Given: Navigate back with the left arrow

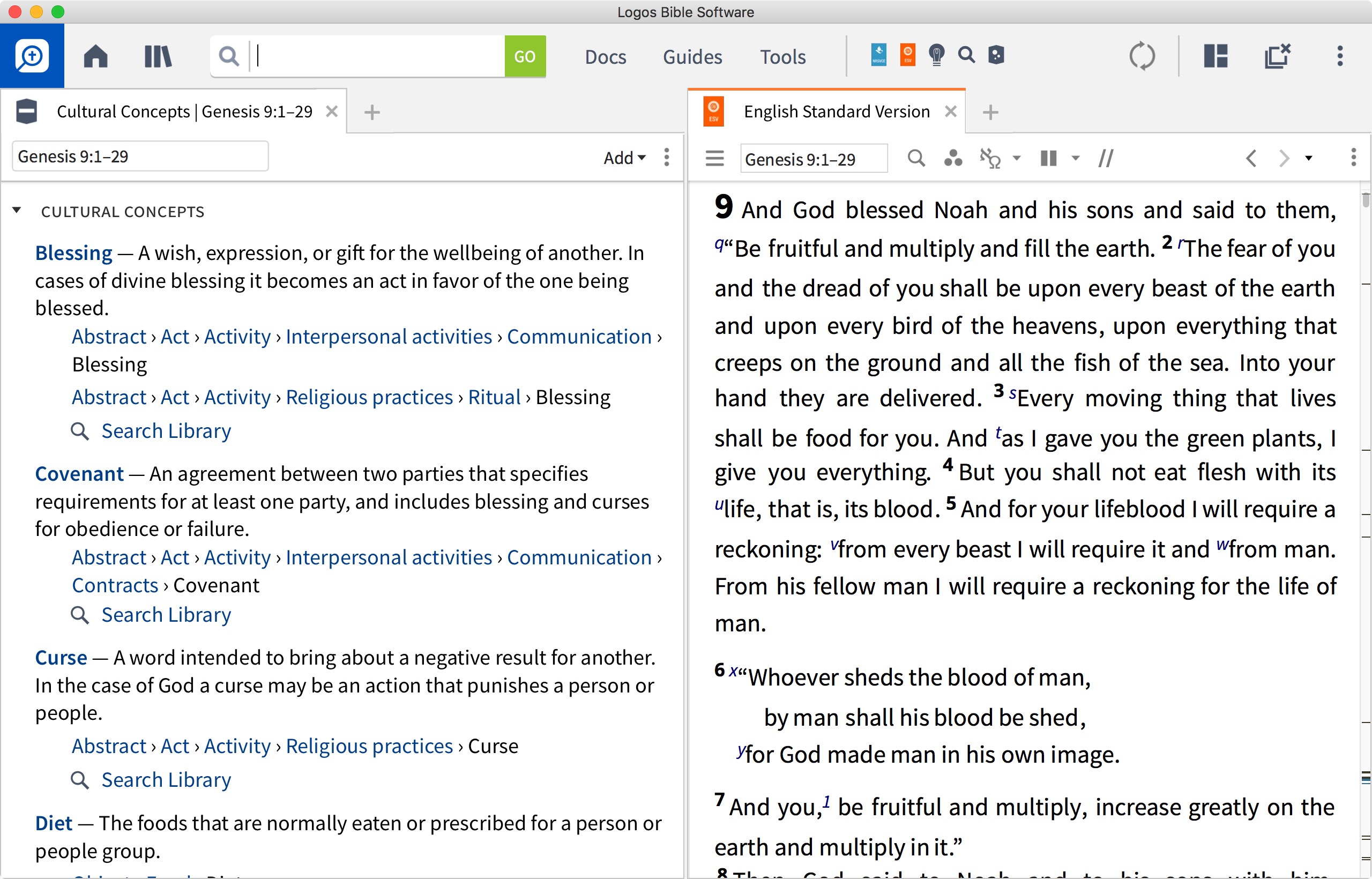Looking at the screenshot, I should click(x=1251, y=158).
